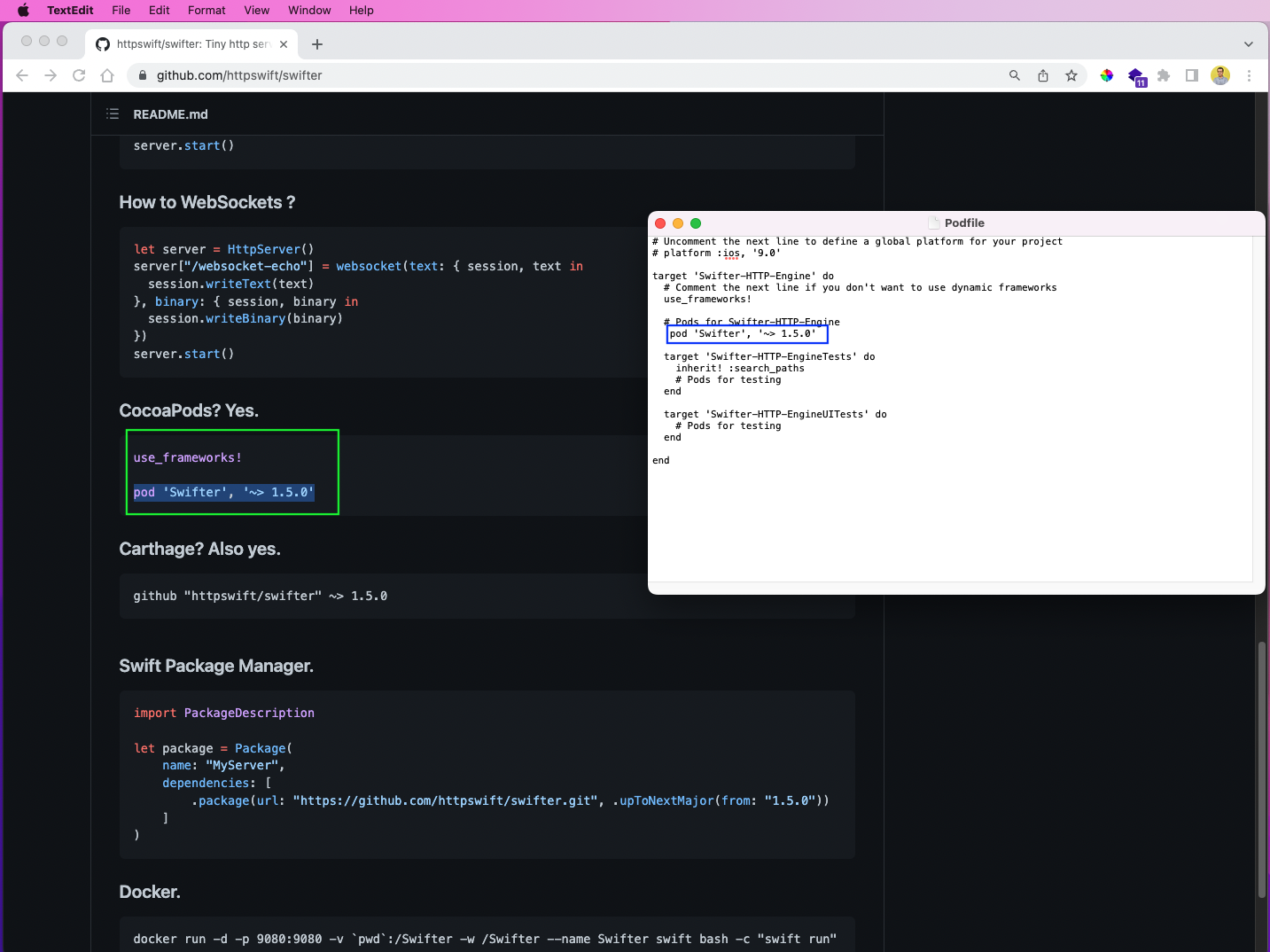Go to the browser home page
The width and height of the screenshot is (1270, 952).
pos(107,75)
